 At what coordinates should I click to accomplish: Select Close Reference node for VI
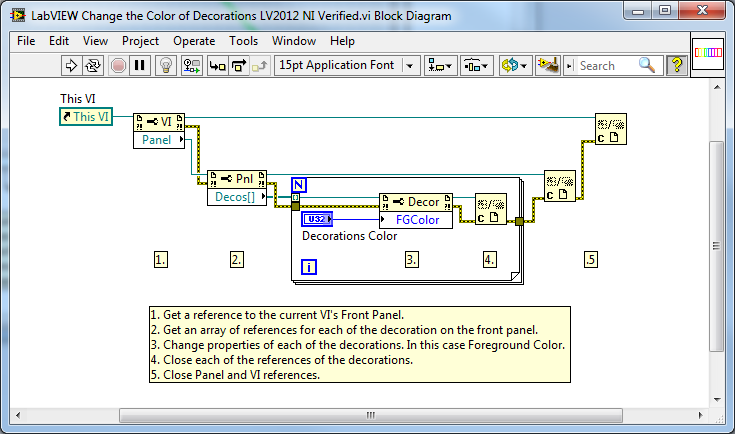[x=611, y=129]
